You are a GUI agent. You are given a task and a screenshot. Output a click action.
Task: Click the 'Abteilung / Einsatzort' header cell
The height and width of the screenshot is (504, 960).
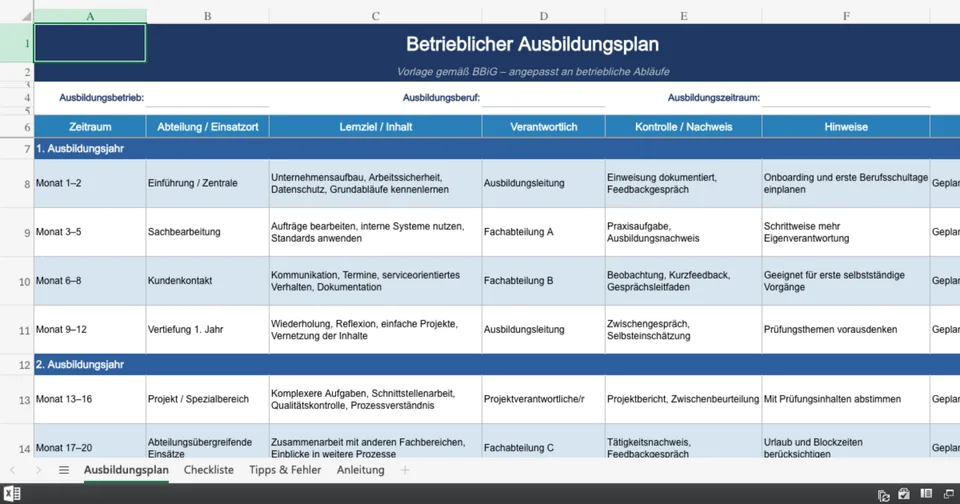[x=208, y=127]
